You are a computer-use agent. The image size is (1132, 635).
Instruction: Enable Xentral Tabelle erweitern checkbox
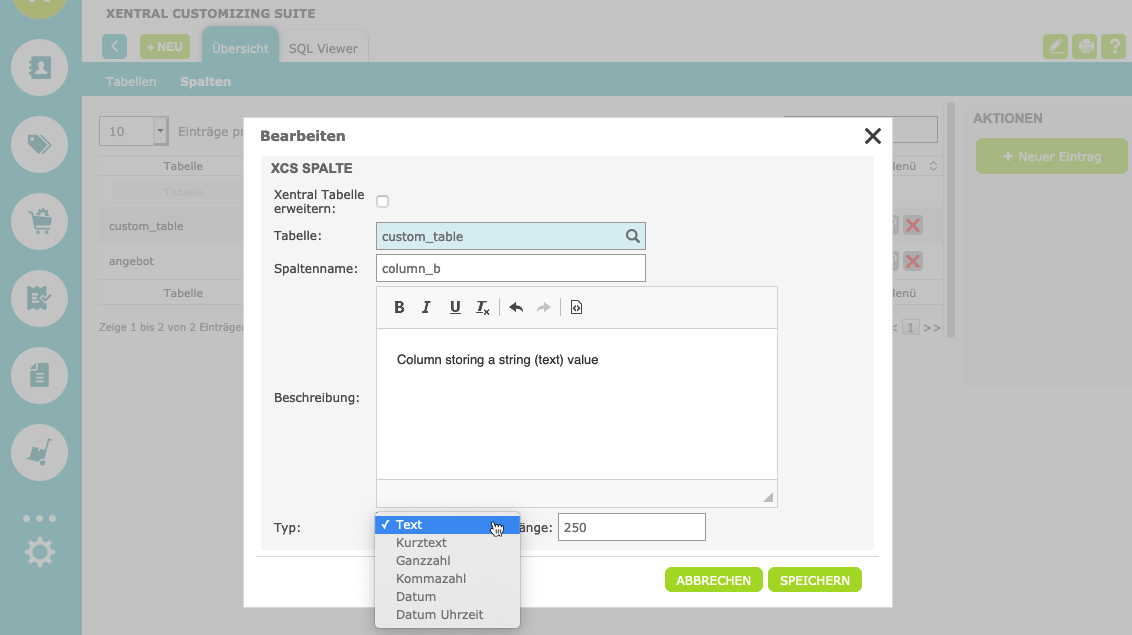(x=382, y=201)
